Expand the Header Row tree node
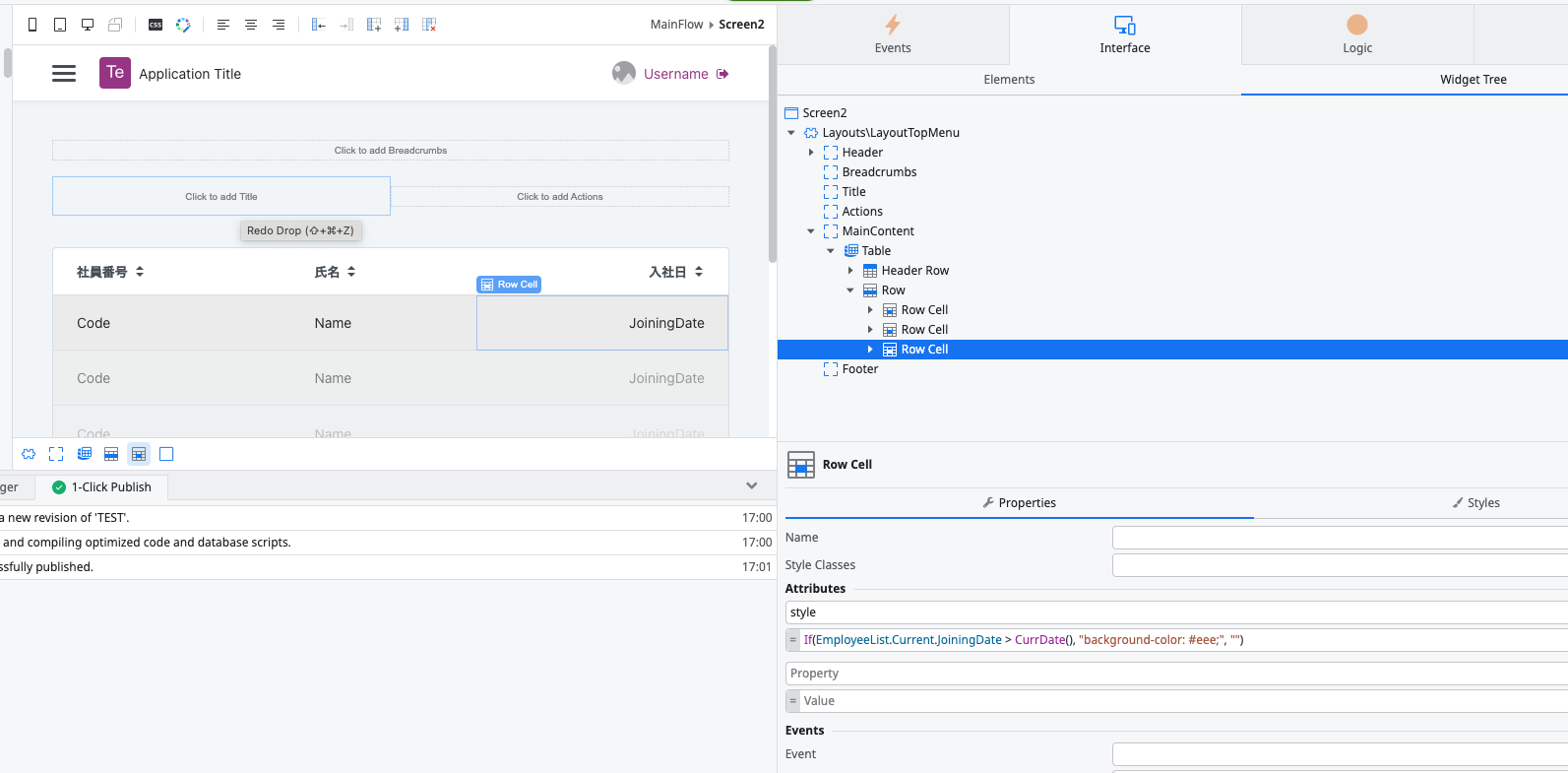 850,271
